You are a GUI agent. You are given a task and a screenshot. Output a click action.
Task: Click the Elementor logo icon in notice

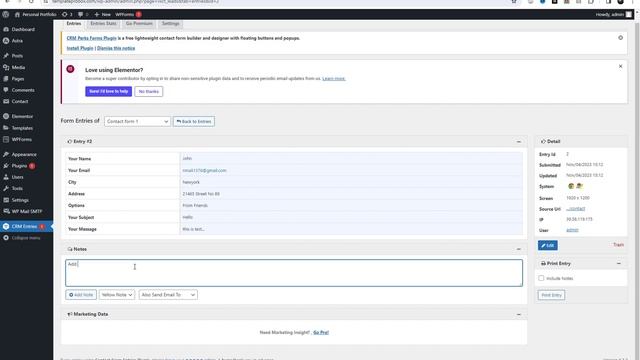(70, 69)
